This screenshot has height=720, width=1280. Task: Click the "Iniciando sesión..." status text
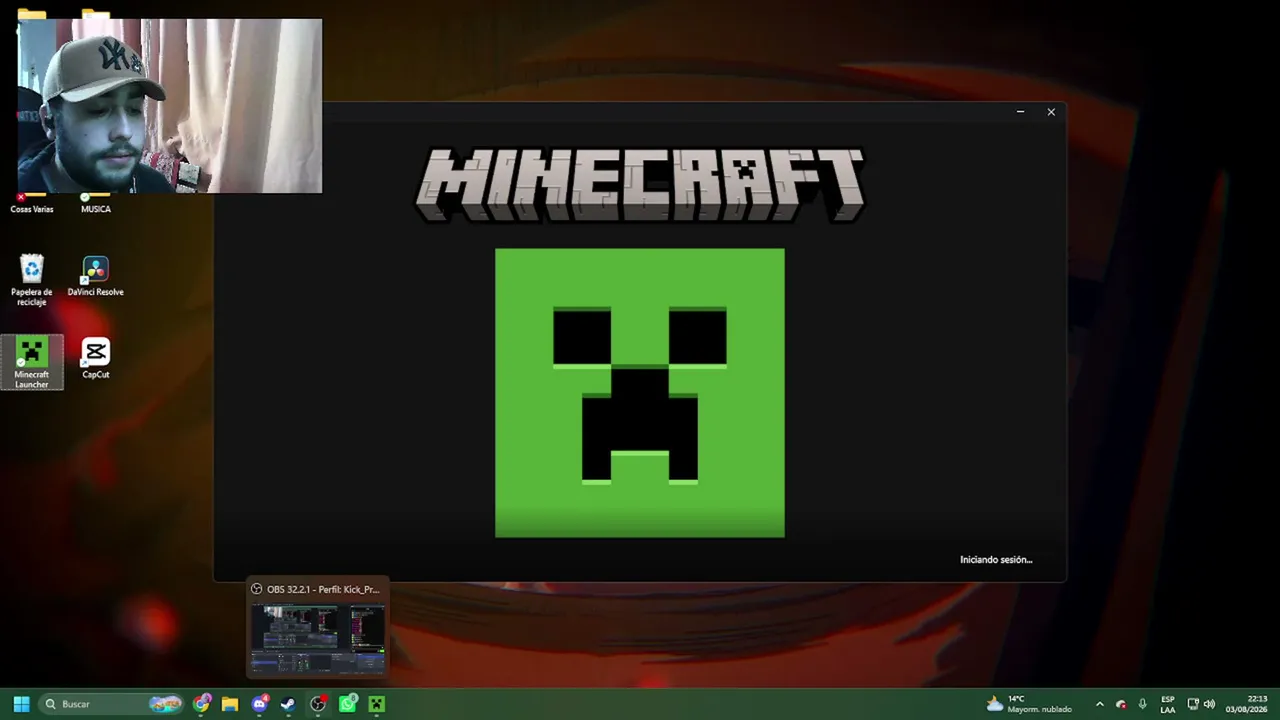pos(996,560)
